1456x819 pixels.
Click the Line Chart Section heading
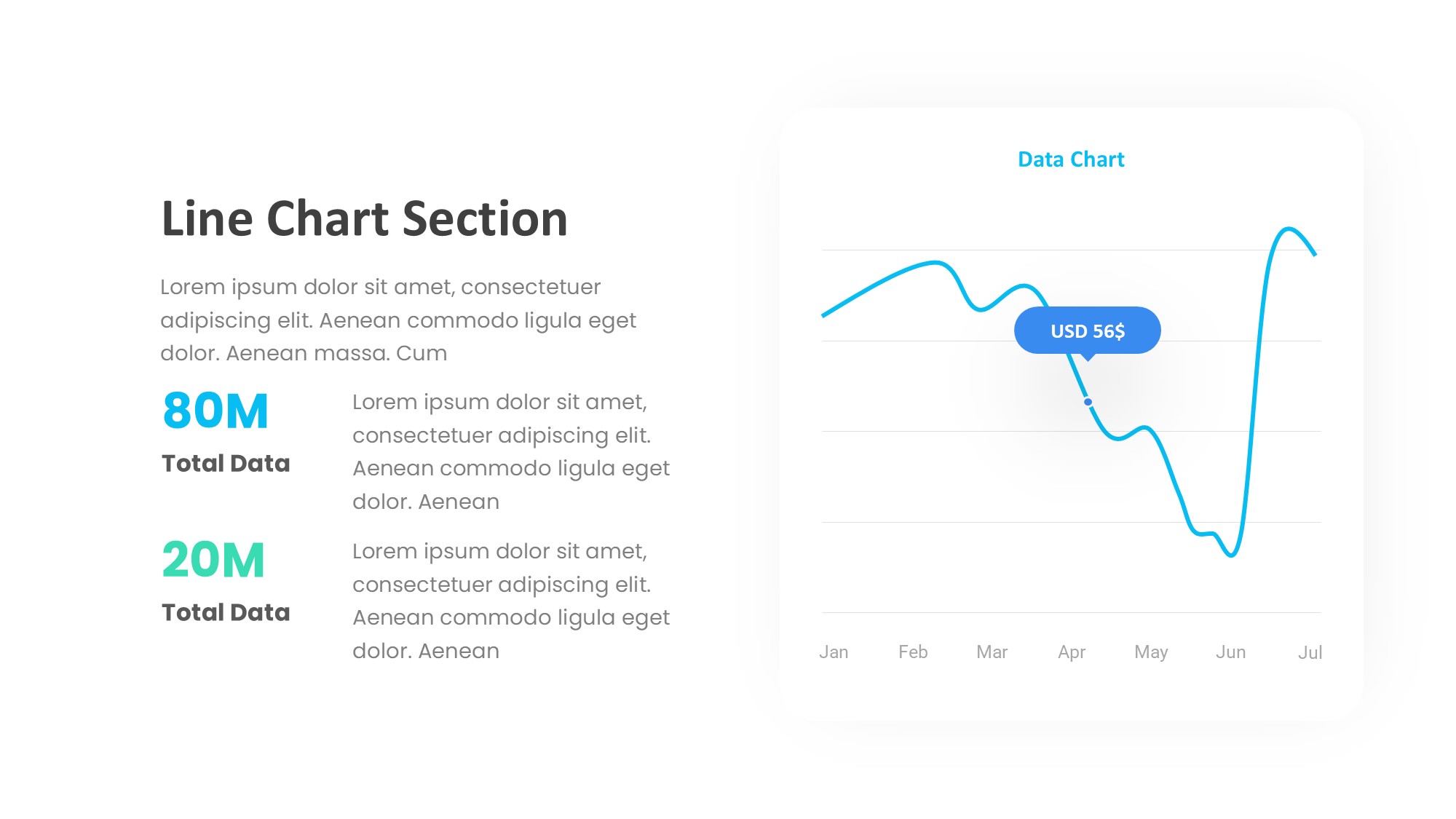[364, 218]
